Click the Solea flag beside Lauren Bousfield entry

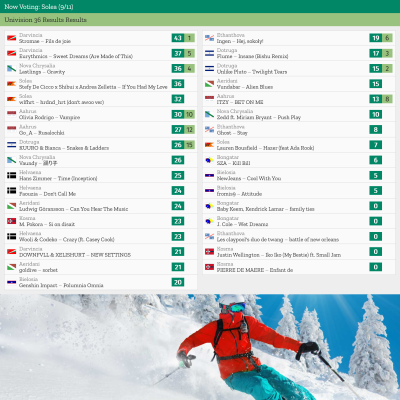coord(209,145)
